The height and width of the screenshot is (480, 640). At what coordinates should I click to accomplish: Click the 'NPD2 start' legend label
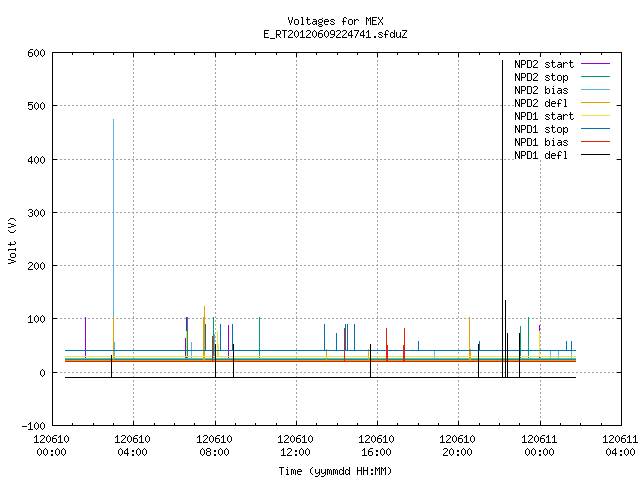(544, 64)
